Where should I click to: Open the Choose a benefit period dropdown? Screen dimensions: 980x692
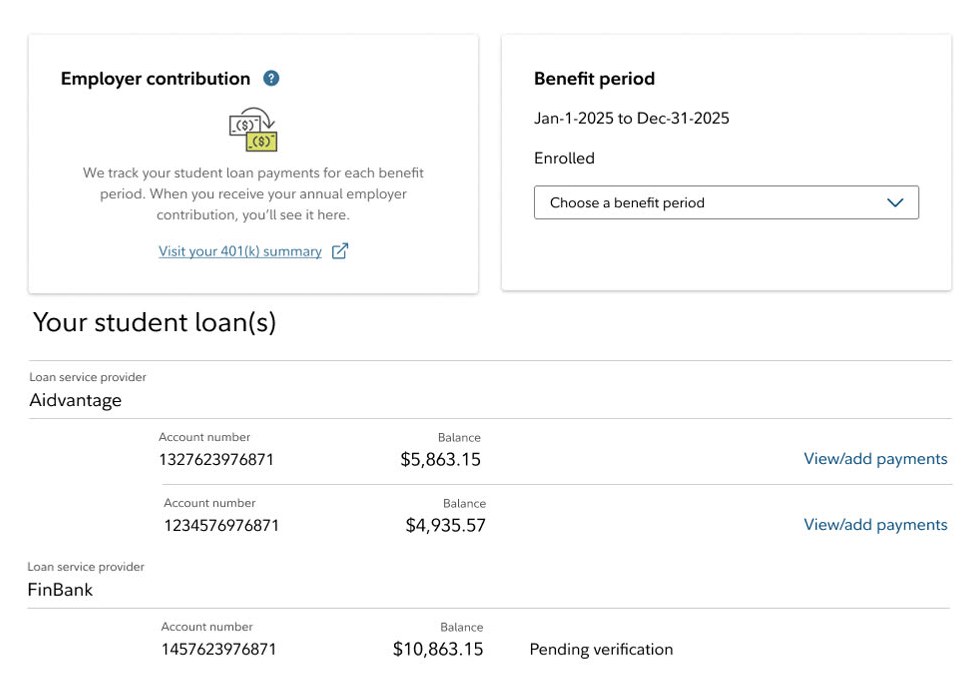pyautogui.click(x=726, y=203)
